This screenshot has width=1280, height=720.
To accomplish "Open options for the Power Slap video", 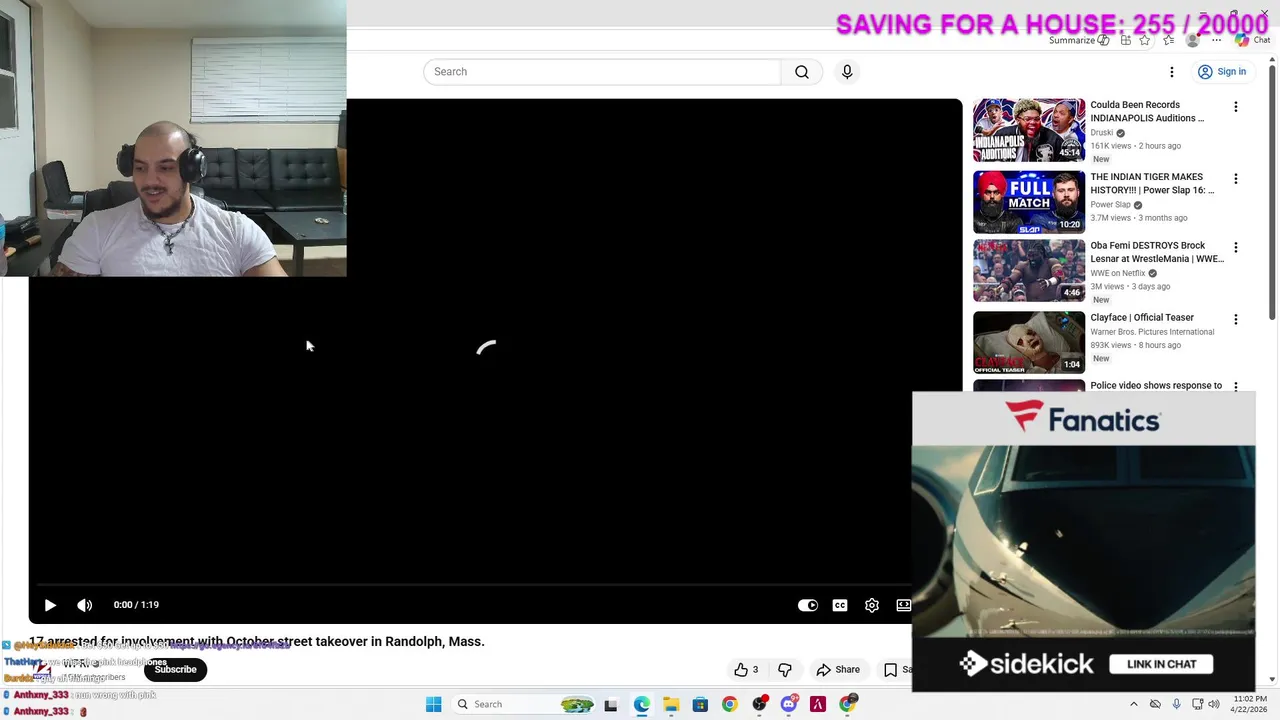I will click(1236, 179).
